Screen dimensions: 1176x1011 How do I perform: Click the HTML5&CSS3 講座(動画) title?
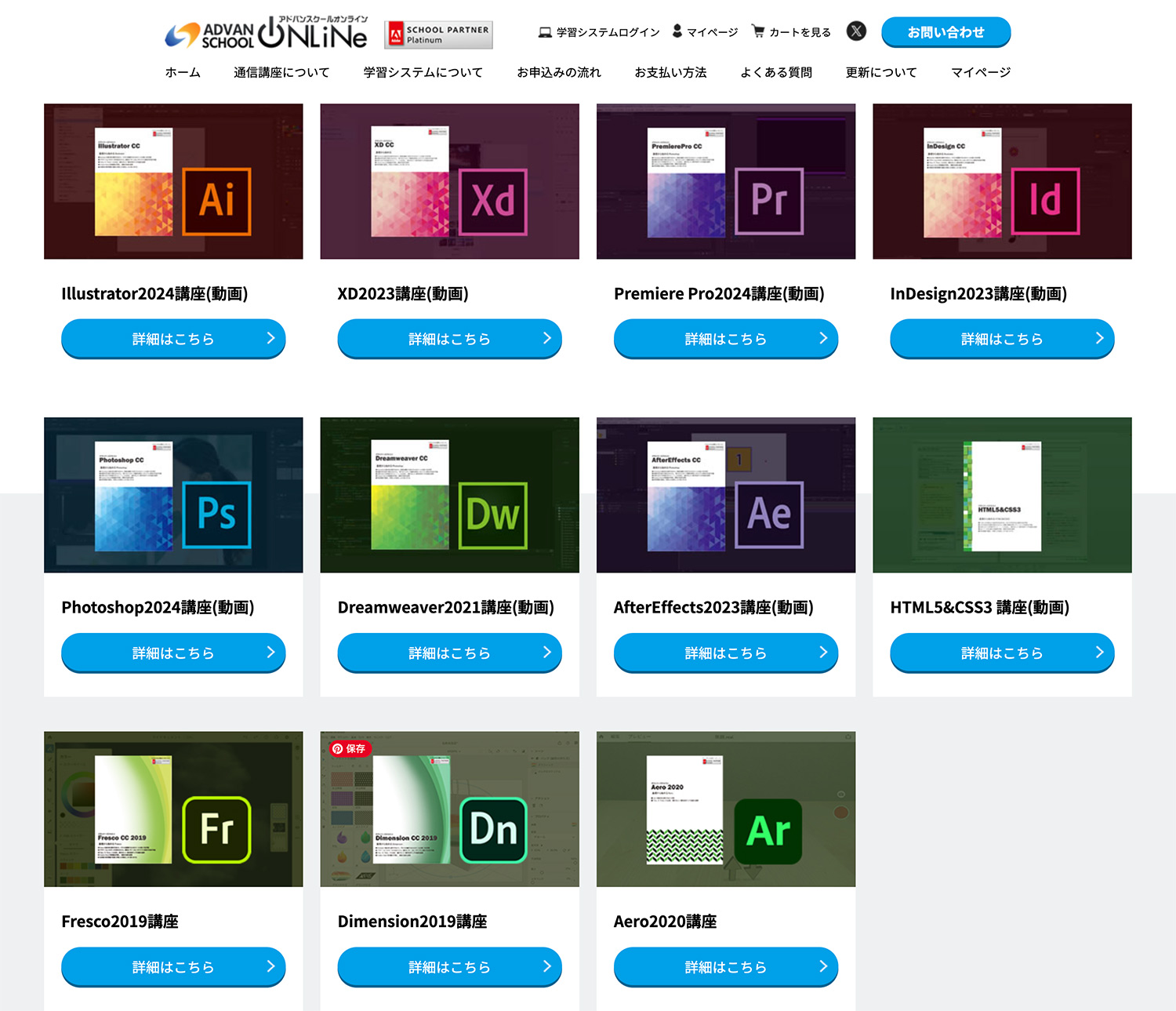point(980,607)
